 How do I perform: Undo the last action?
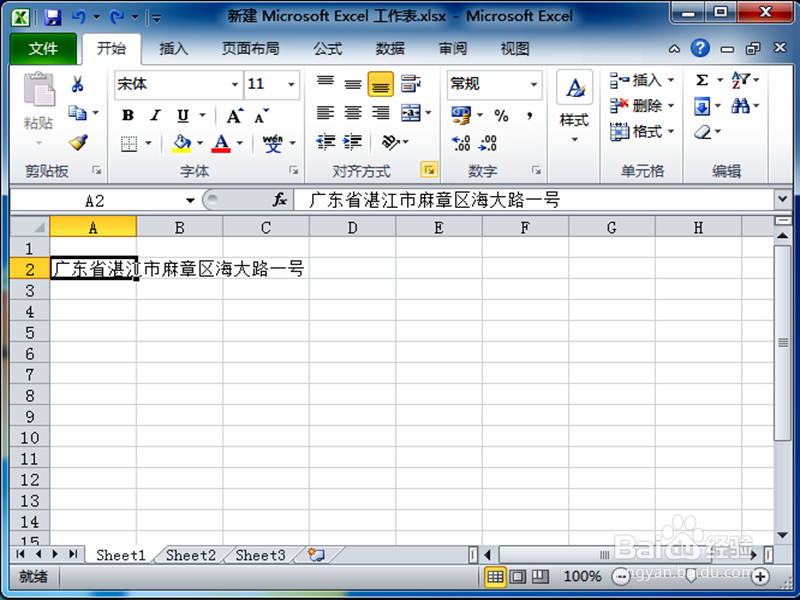pos(79,17)
